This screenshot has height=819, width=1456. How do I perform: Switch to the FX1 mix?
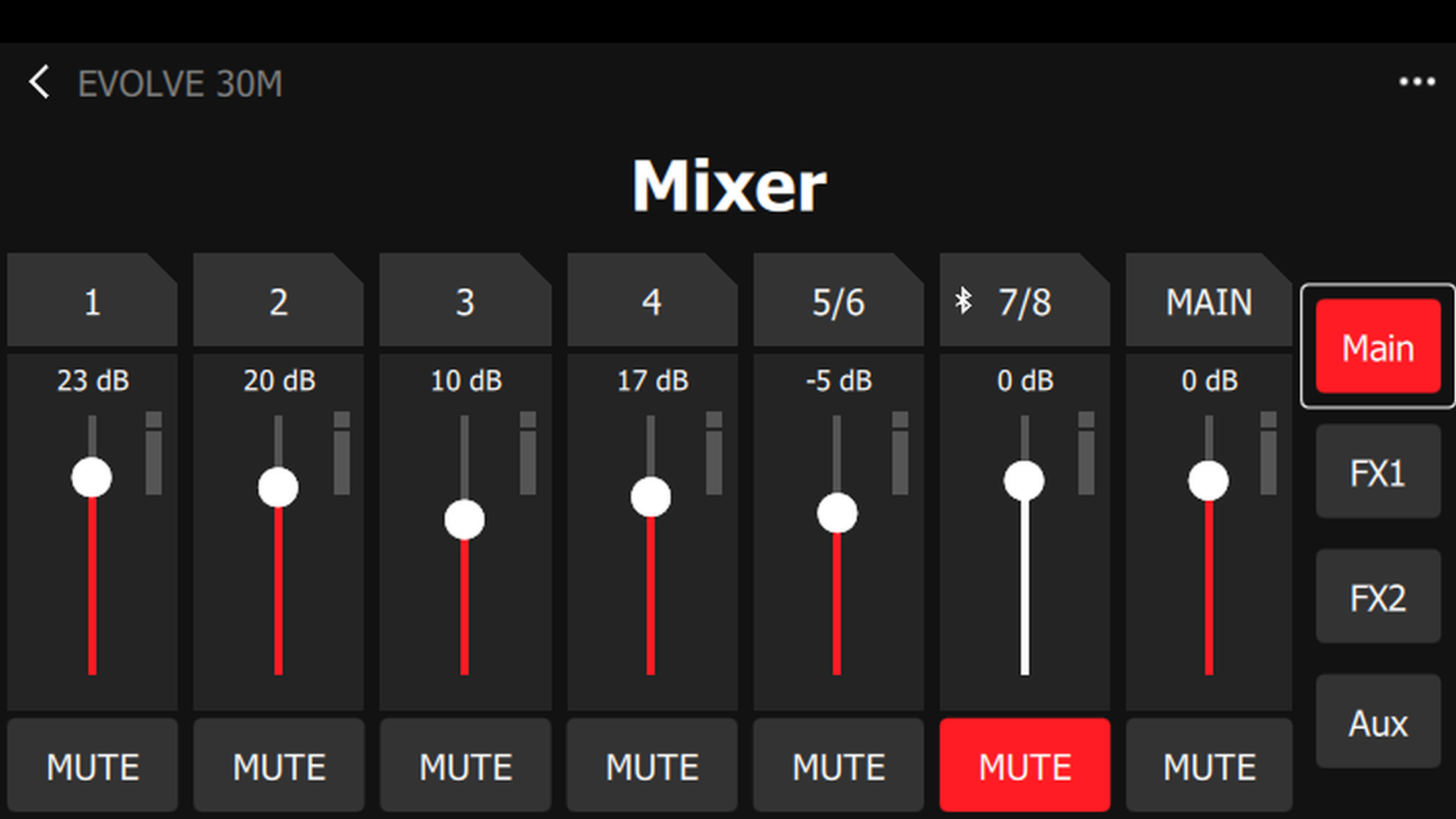pyautogui.click(x=1378, y=472)
